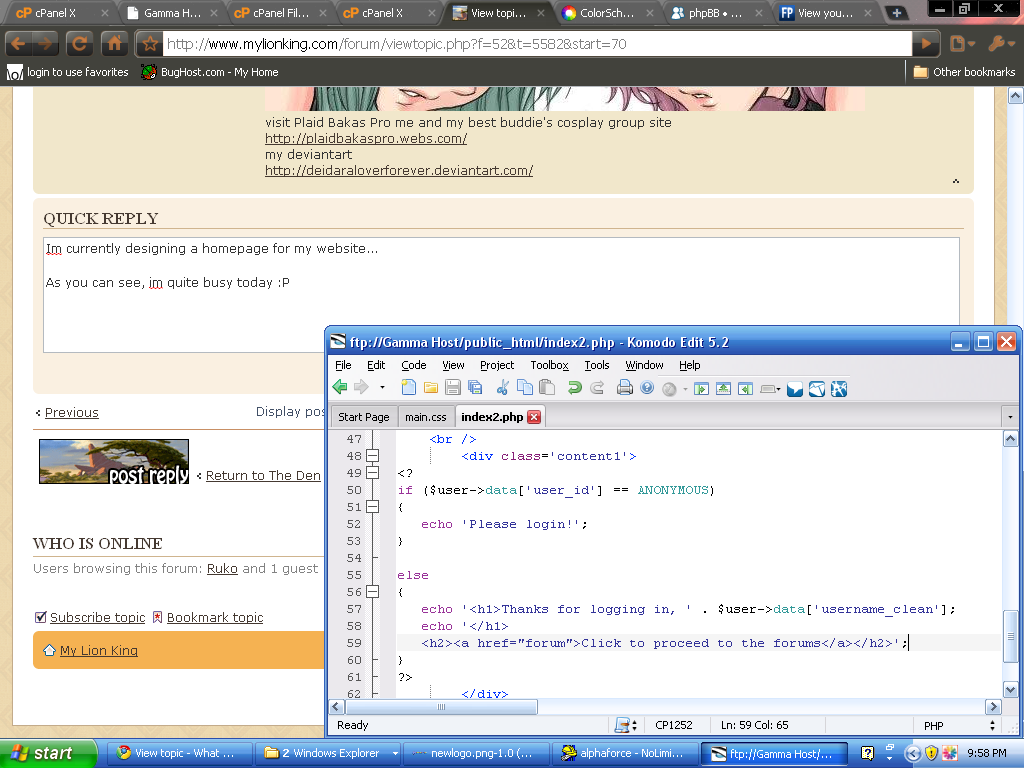Screen dimensions: 1024x768
Task: Click the Print icon in Komodo toolbar
Action: coord(625,388)
